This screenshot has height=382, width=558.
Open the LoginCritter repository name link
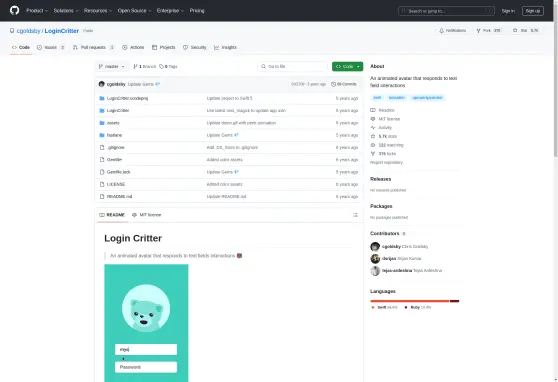coord(62,31)
